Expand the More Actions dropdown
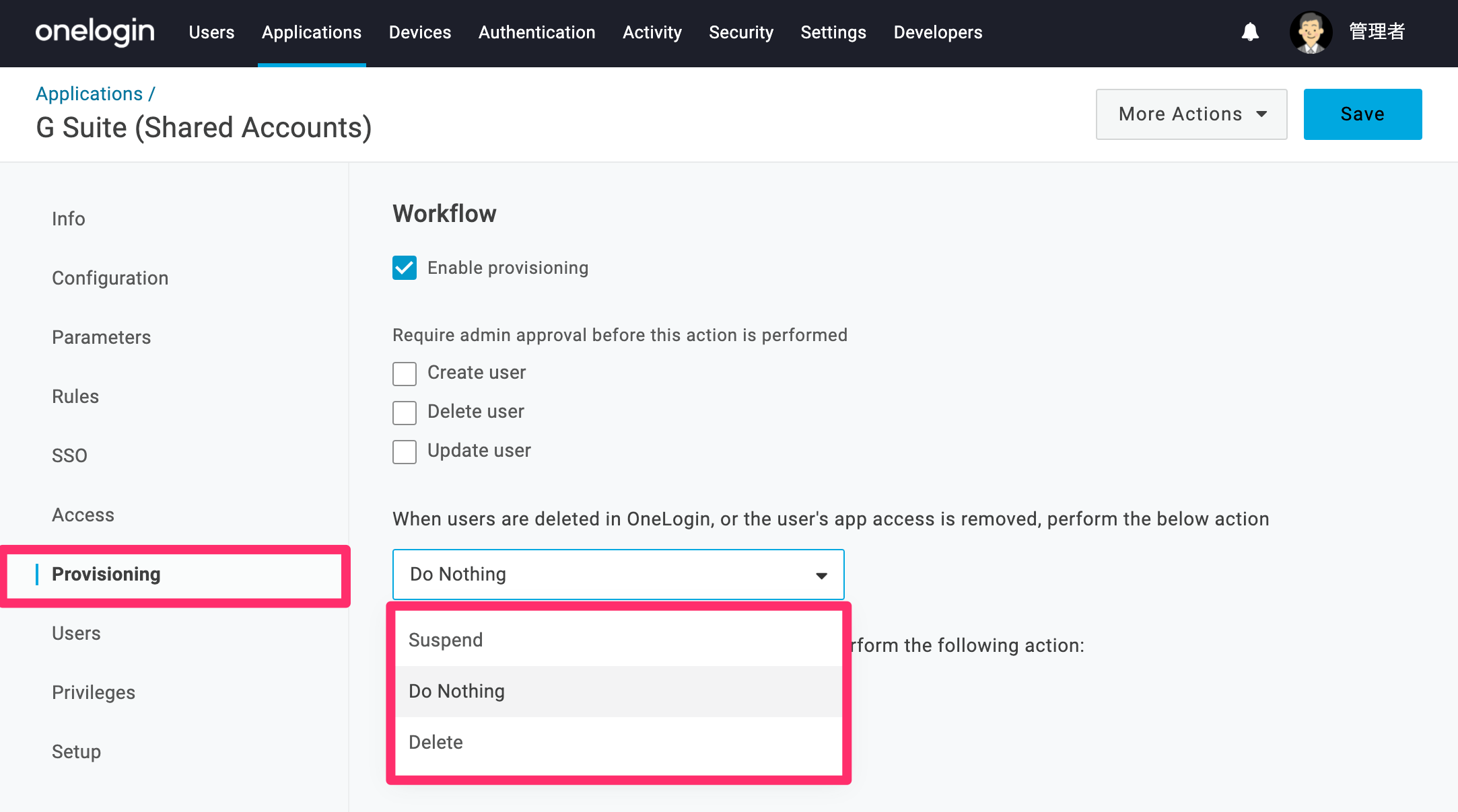 (1191, 114)
